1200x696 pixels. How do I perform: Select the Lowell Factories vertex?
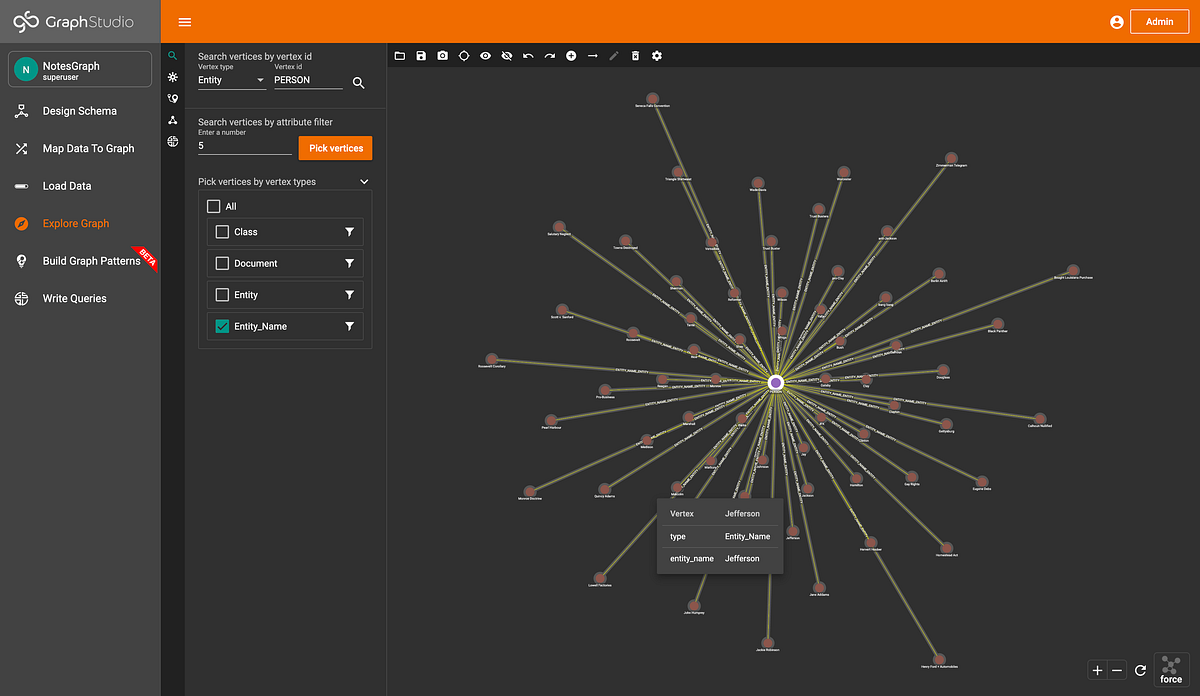[600, 577]
